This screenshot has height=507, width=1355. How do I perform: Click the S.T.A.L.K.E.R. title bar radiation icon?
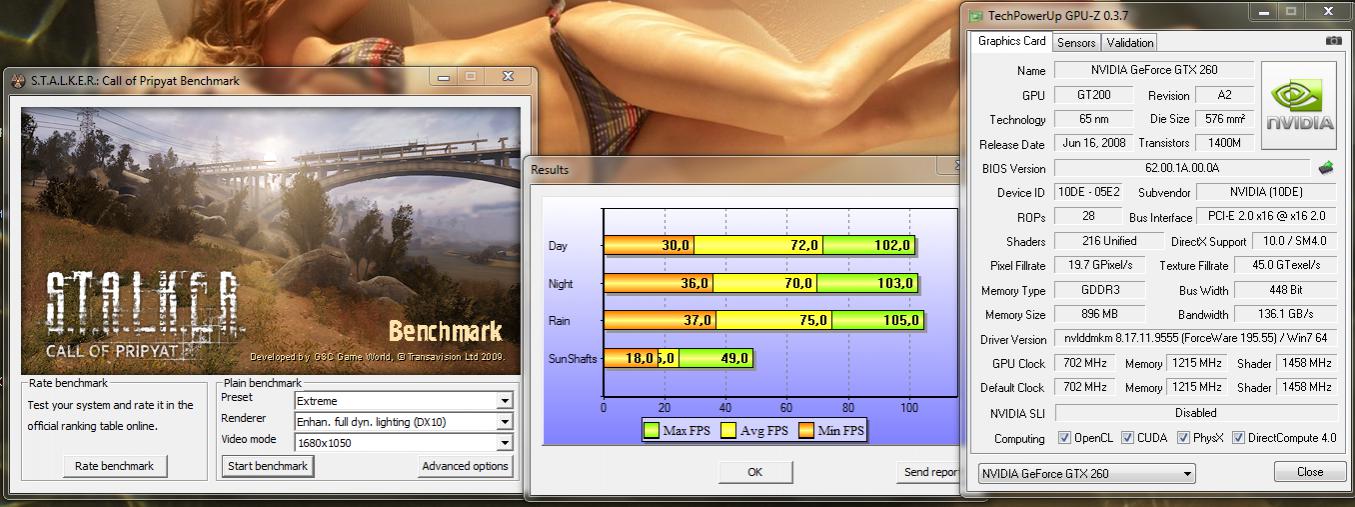[18, 81]
